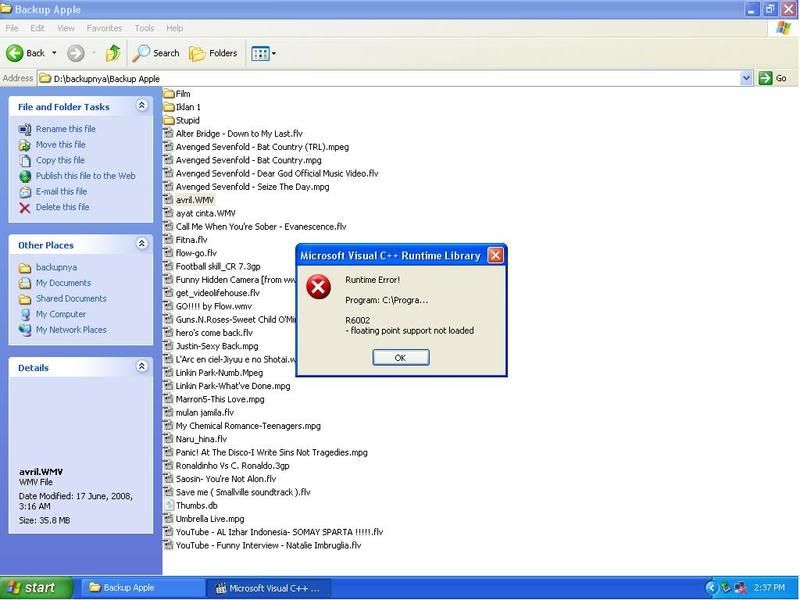
Task: Select the Iklan 1 folder icon
Action: (x=169, y=107)
